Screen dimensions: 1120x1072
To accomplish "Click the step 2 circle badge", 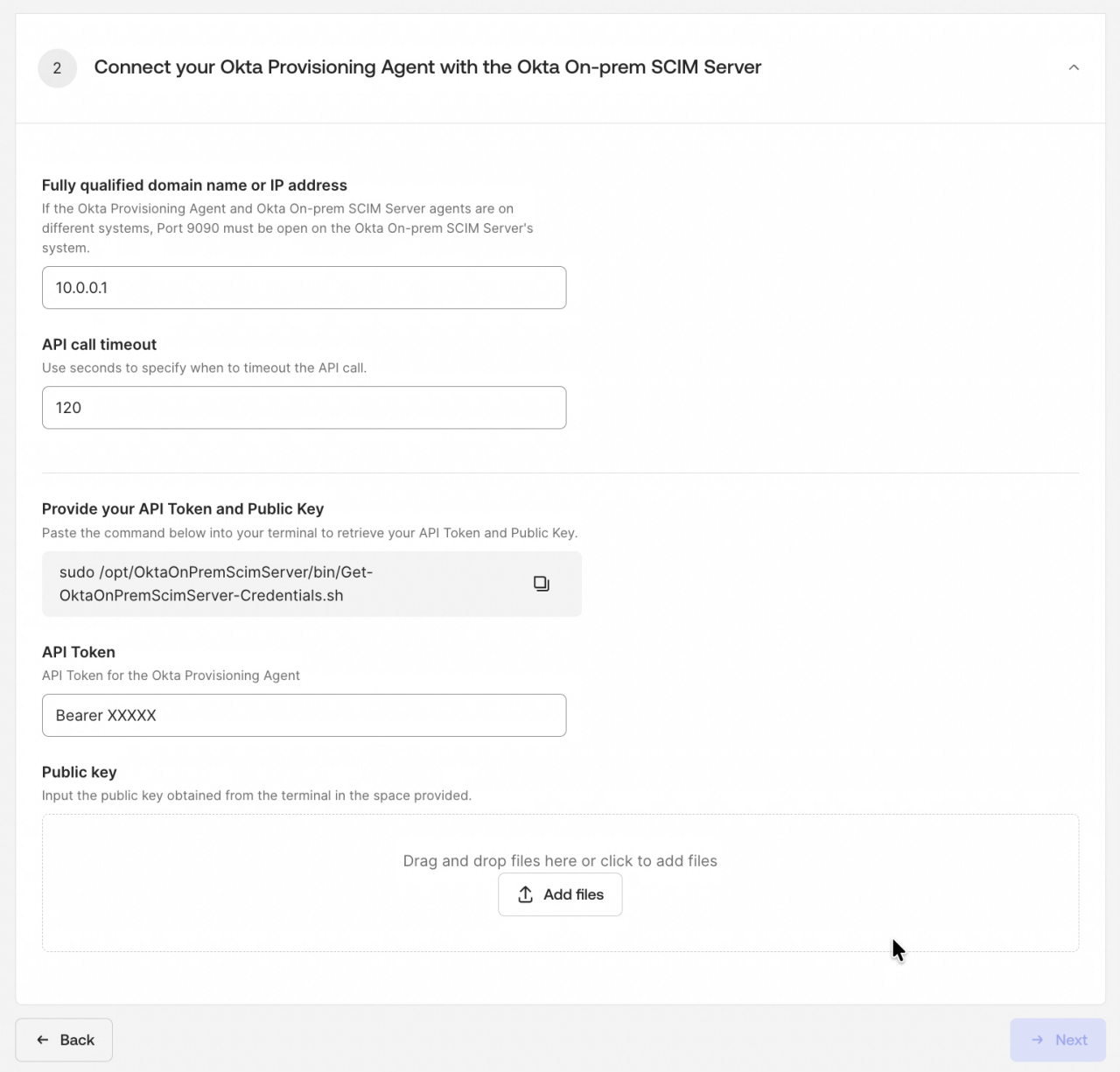I will point(57,67).
